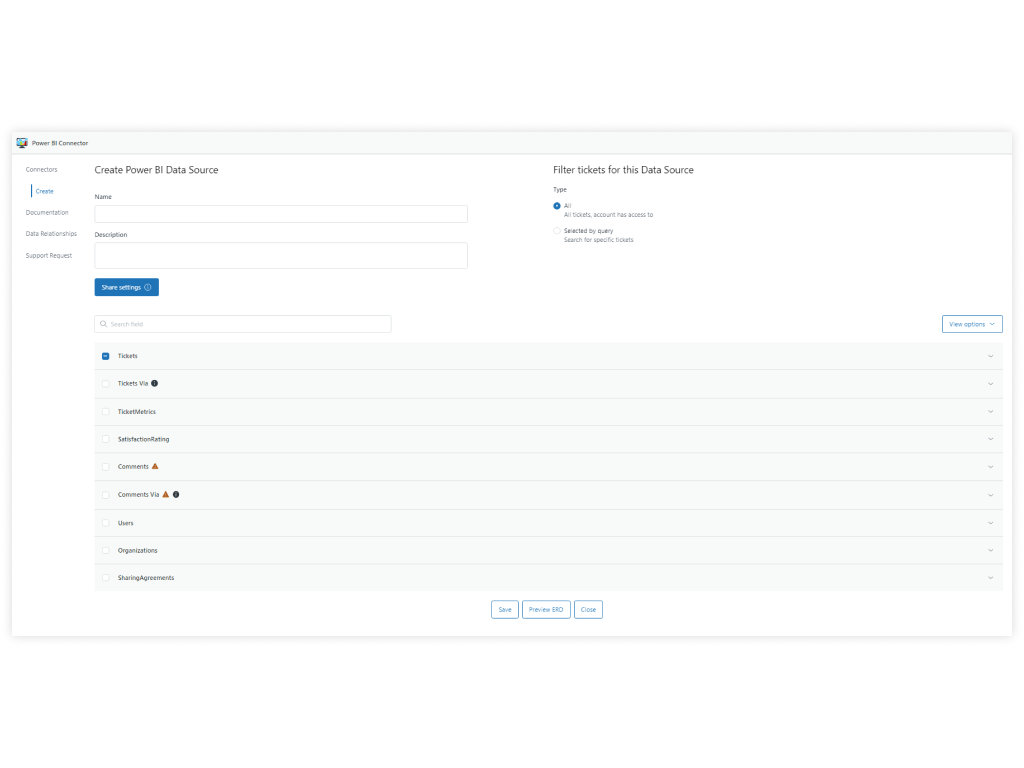Click into the Name input field
Viewport: 1024px width, 768px height.
pos(280,213)
